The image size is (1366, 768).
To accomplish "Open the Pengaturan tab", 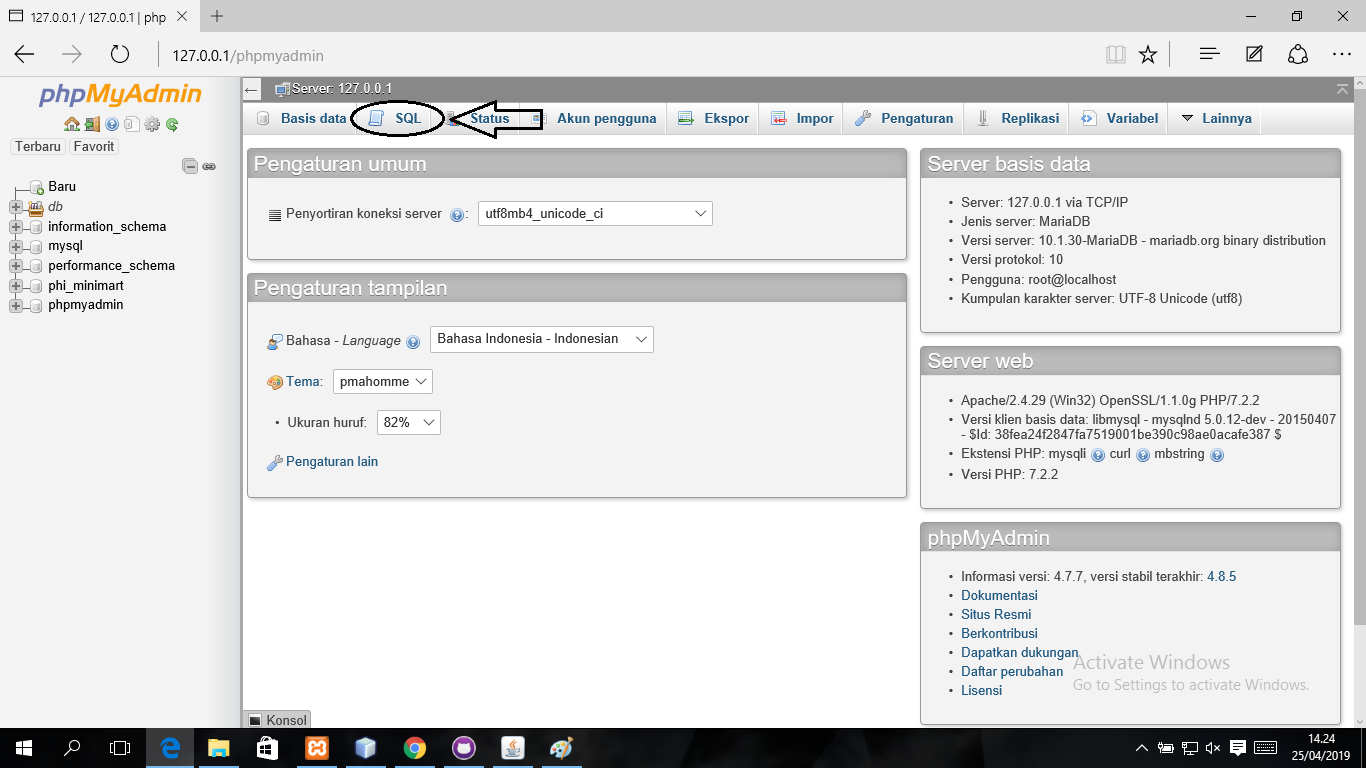I will pos(904,118).
